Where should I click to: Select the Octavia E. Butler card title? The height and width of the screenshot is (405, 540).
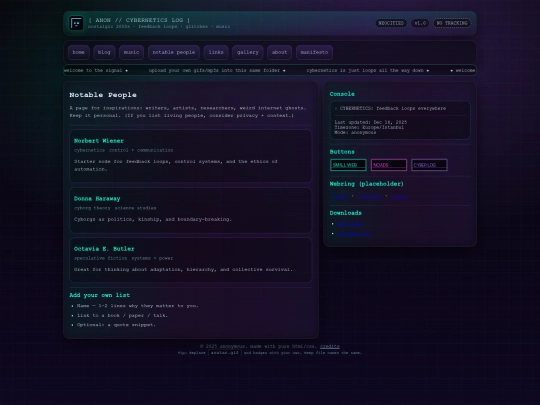pos(104,249)
